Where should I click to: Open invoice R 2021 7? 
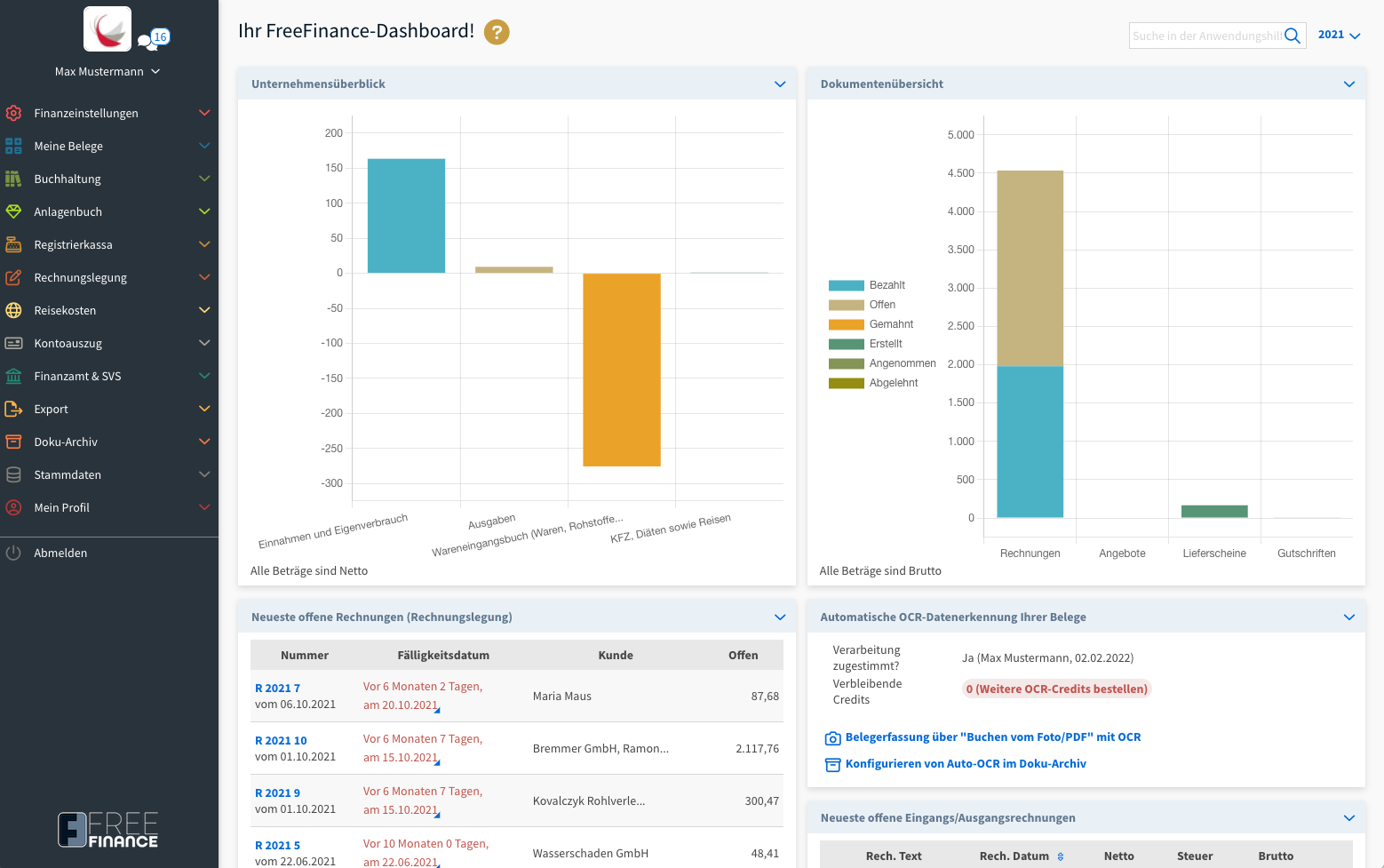(x=277, y=689)
